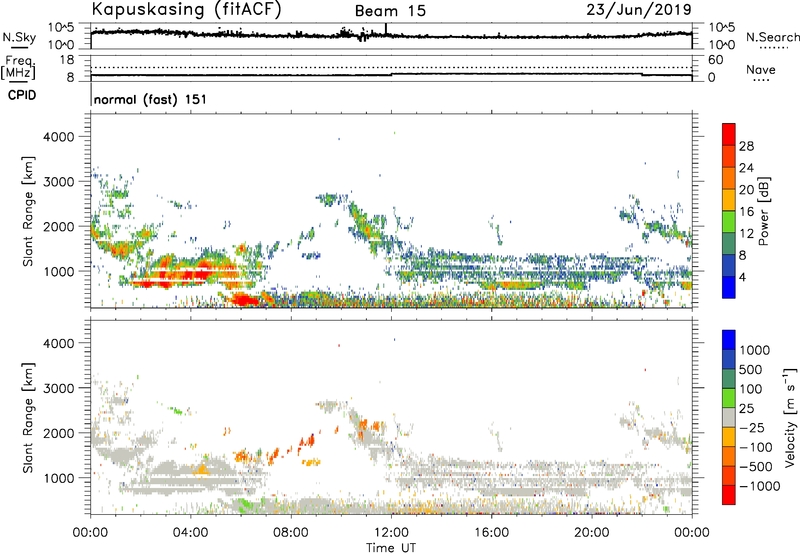Viewport: 800px width, 554px height.
Task: Click the frequency step near 12:00 in the frequency panel
Action: [391, 74]
